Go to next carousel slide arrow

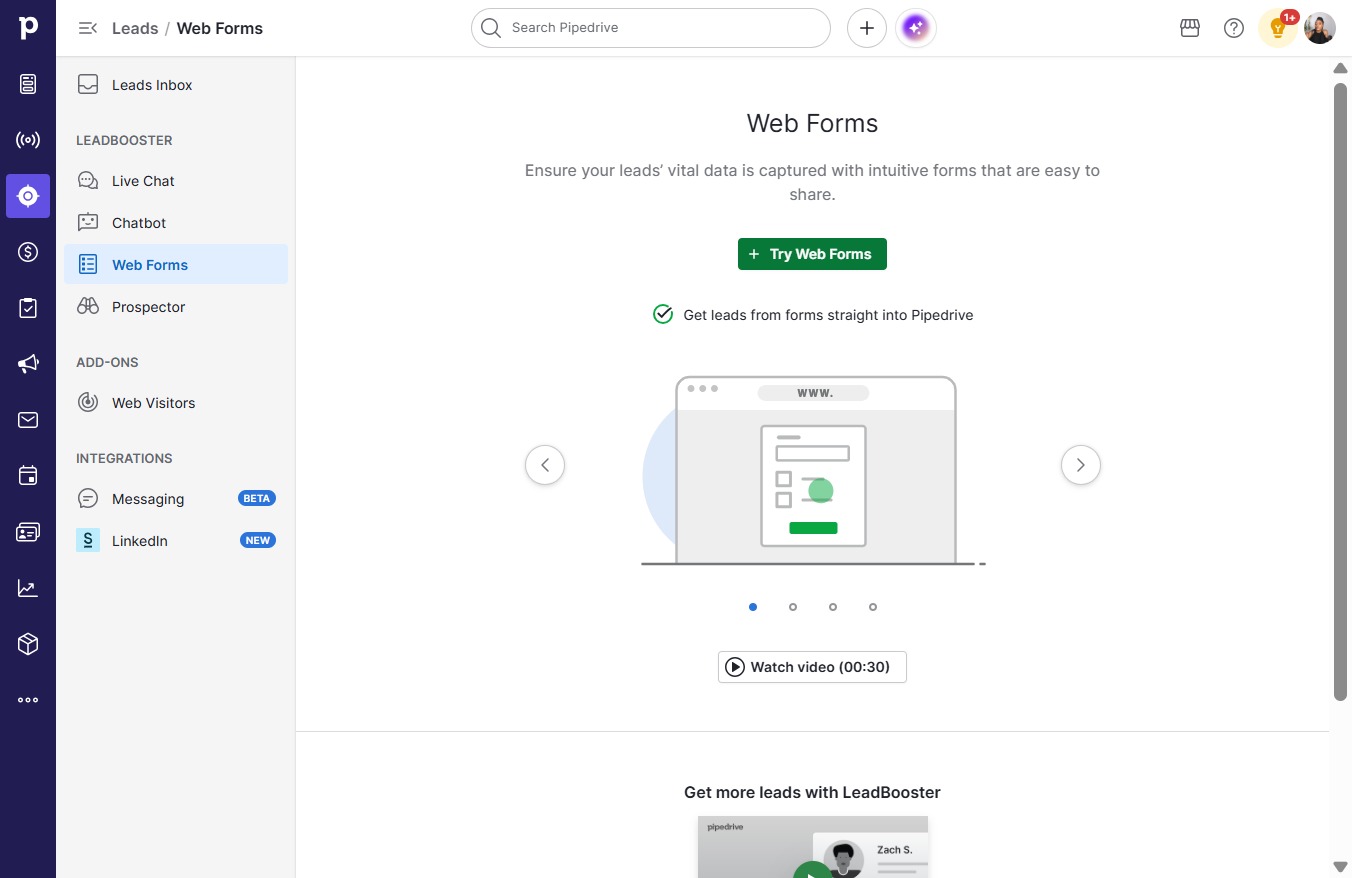coord(1081,465)
